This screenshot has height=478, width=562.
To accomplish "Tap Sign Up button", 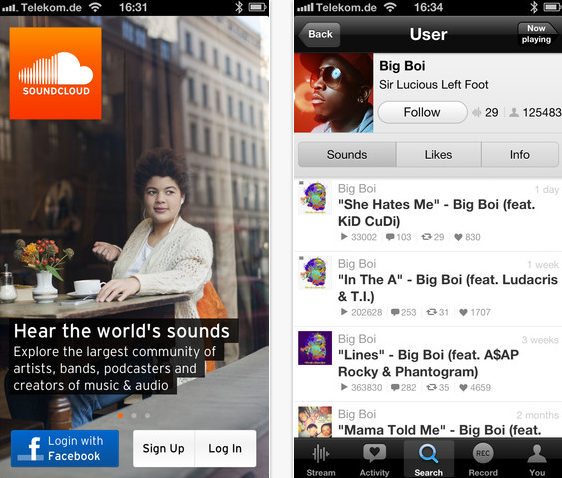I will (164, 448).
